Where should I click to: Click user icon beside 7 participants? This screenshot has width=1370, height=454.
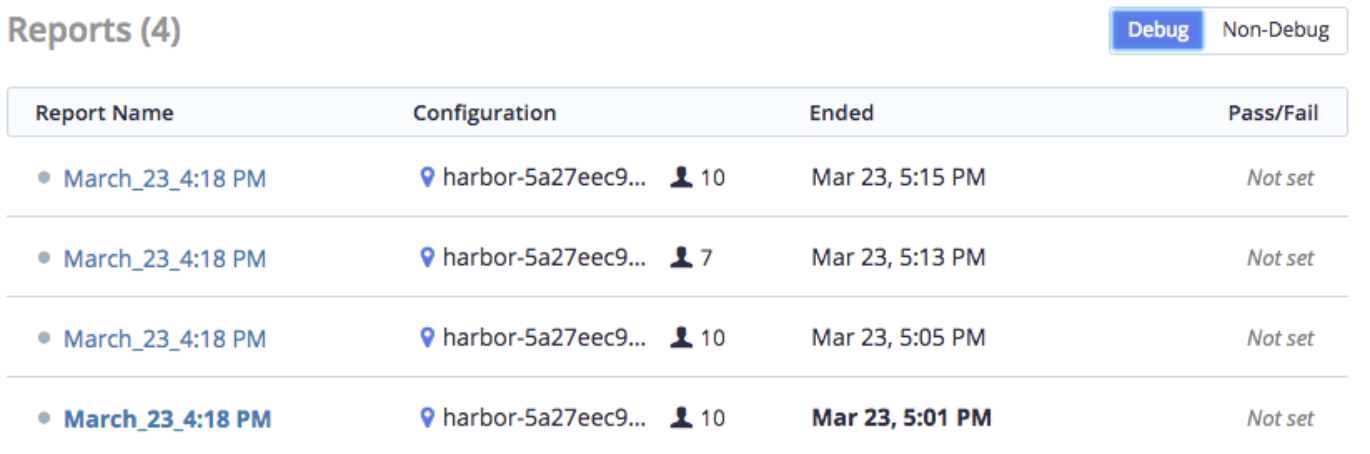[682, 258]
